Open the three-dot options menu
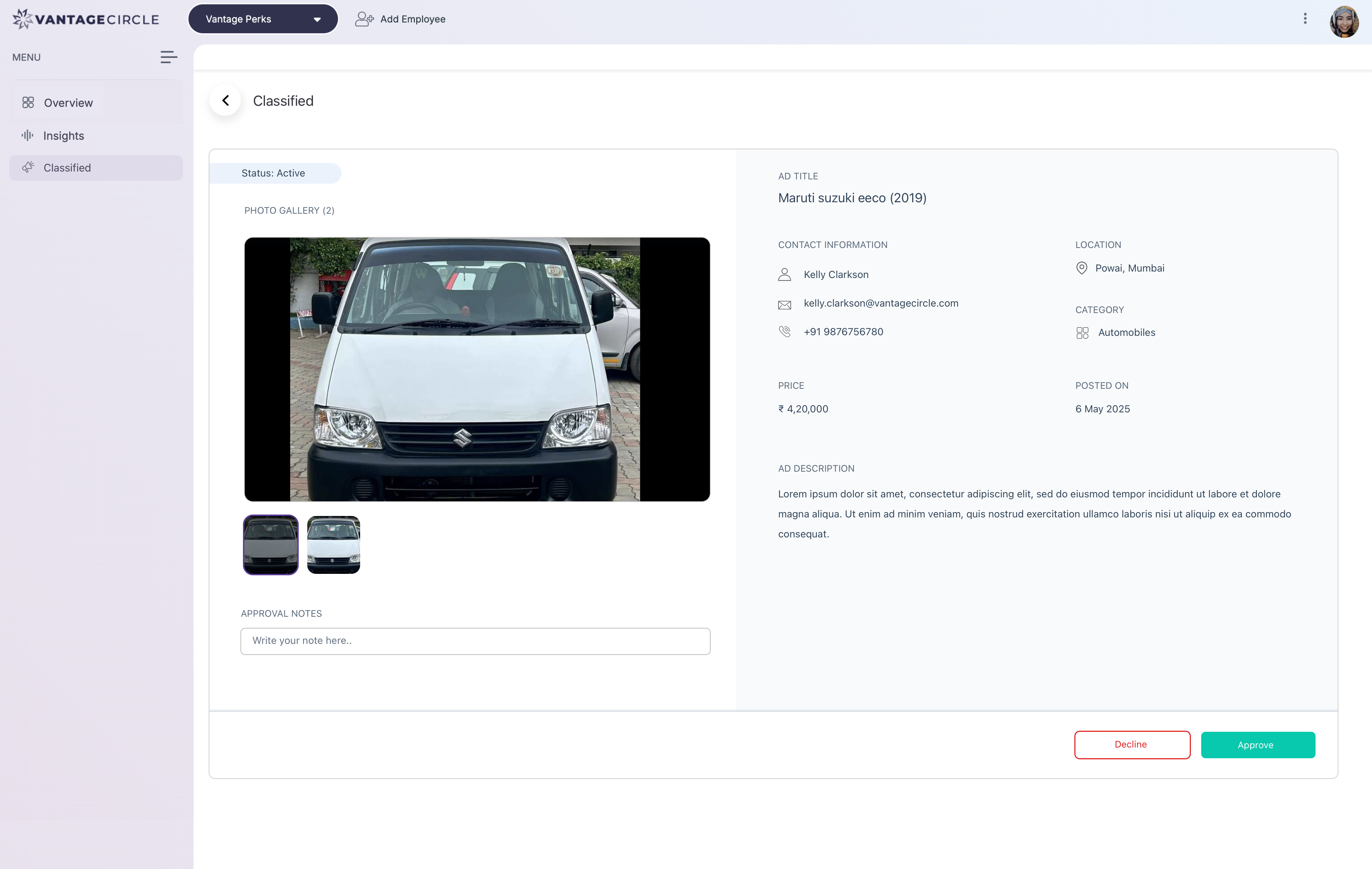 tap(1305, 18)
